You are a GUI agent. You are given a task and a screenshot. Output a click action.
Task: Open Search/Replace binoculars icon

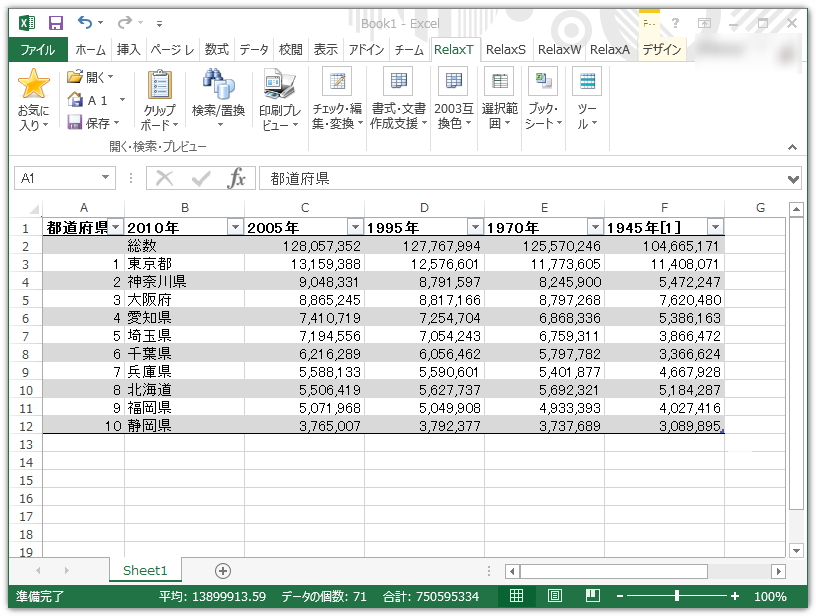(218, 84)
